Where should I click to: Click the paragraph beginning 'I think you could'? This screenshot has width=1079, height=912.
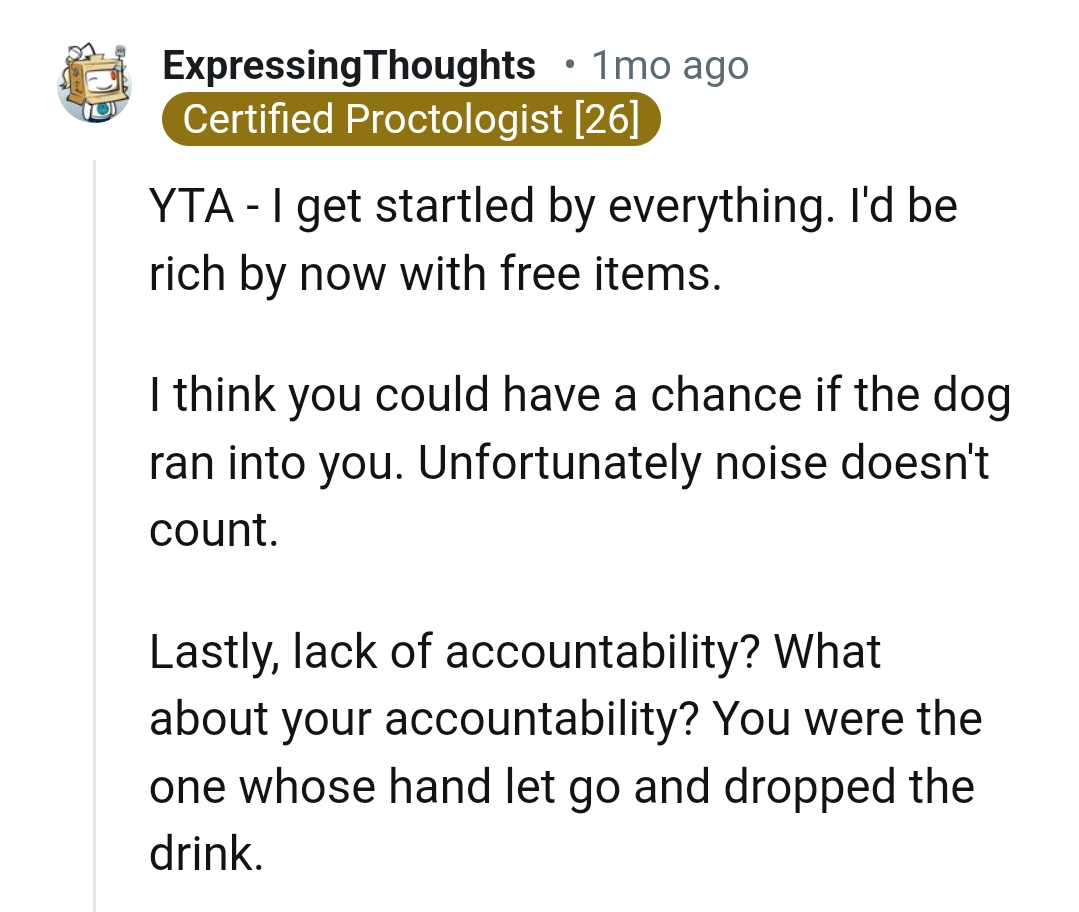pos(579,462)
